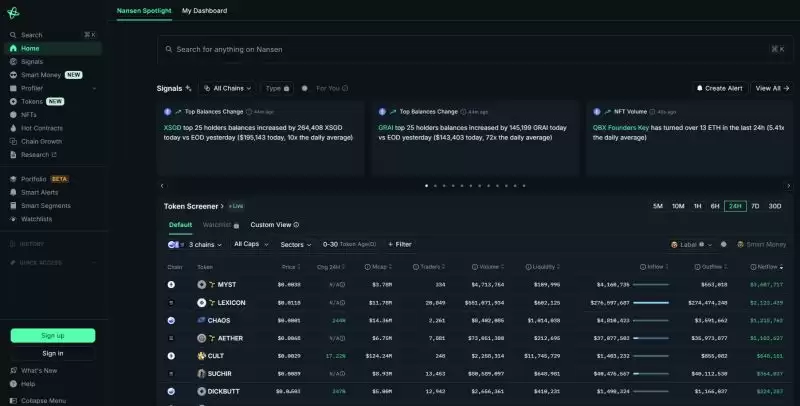Click the sparkle icon beside Signals

pos(189,88)
